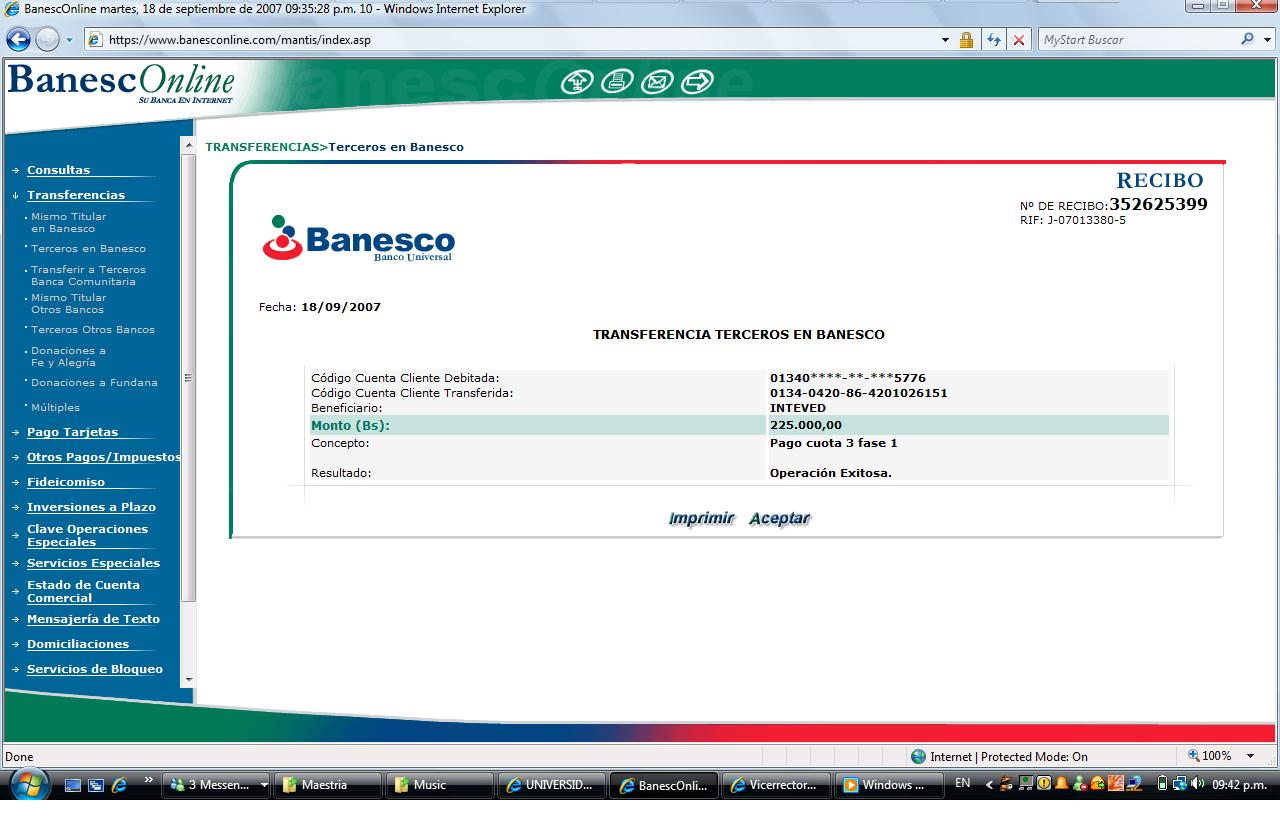Click the upload/home arrow icon in Banesco header
Screen dimensions: 1280x816
[x=577, y=82]
